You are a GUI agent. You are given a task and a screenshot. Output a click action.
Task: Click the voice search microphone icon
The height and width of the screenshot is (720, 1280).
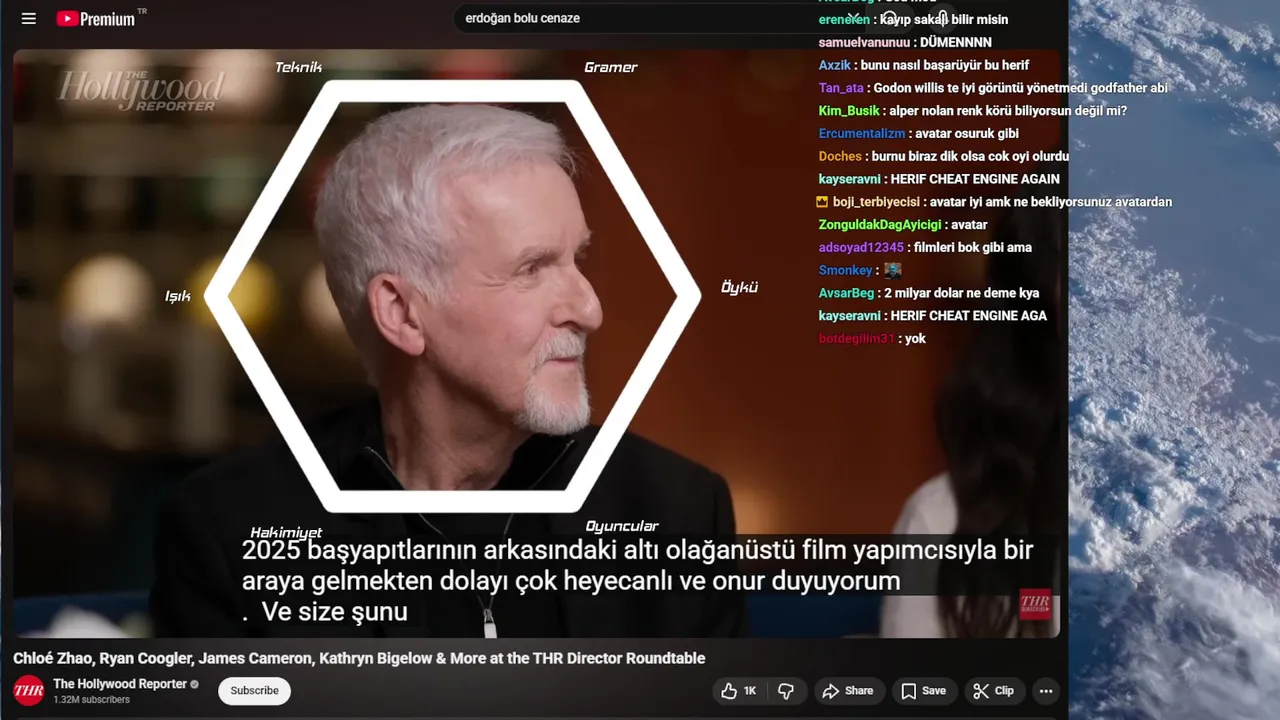942,18
